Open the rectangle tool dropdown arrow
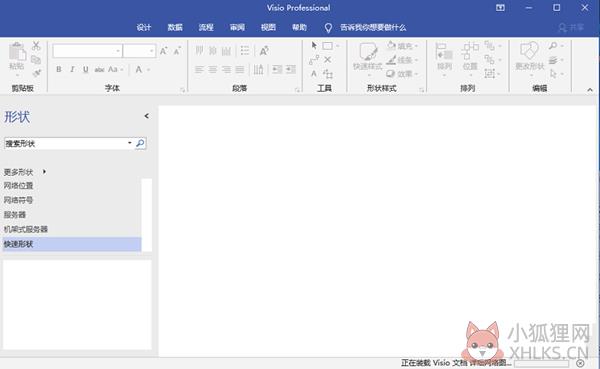Viewport: 600px width, 369px height. click(338, 46)
